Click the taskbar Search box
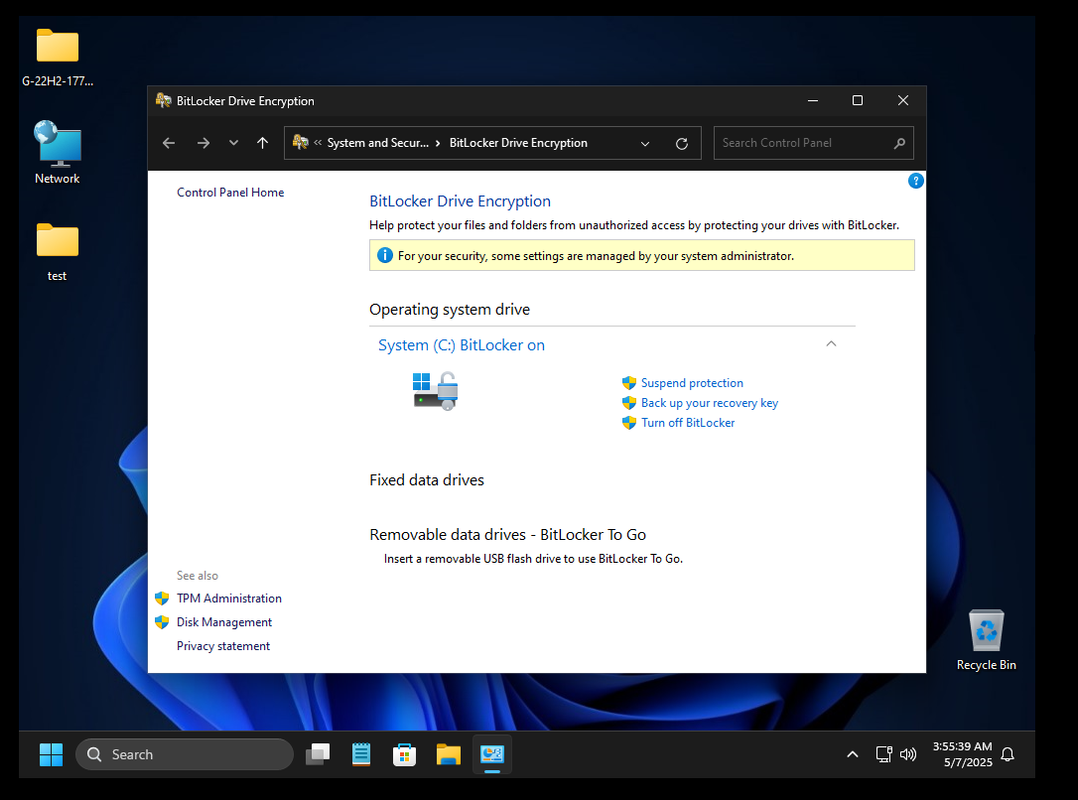 pyautogui.click(x=184, y=755)
